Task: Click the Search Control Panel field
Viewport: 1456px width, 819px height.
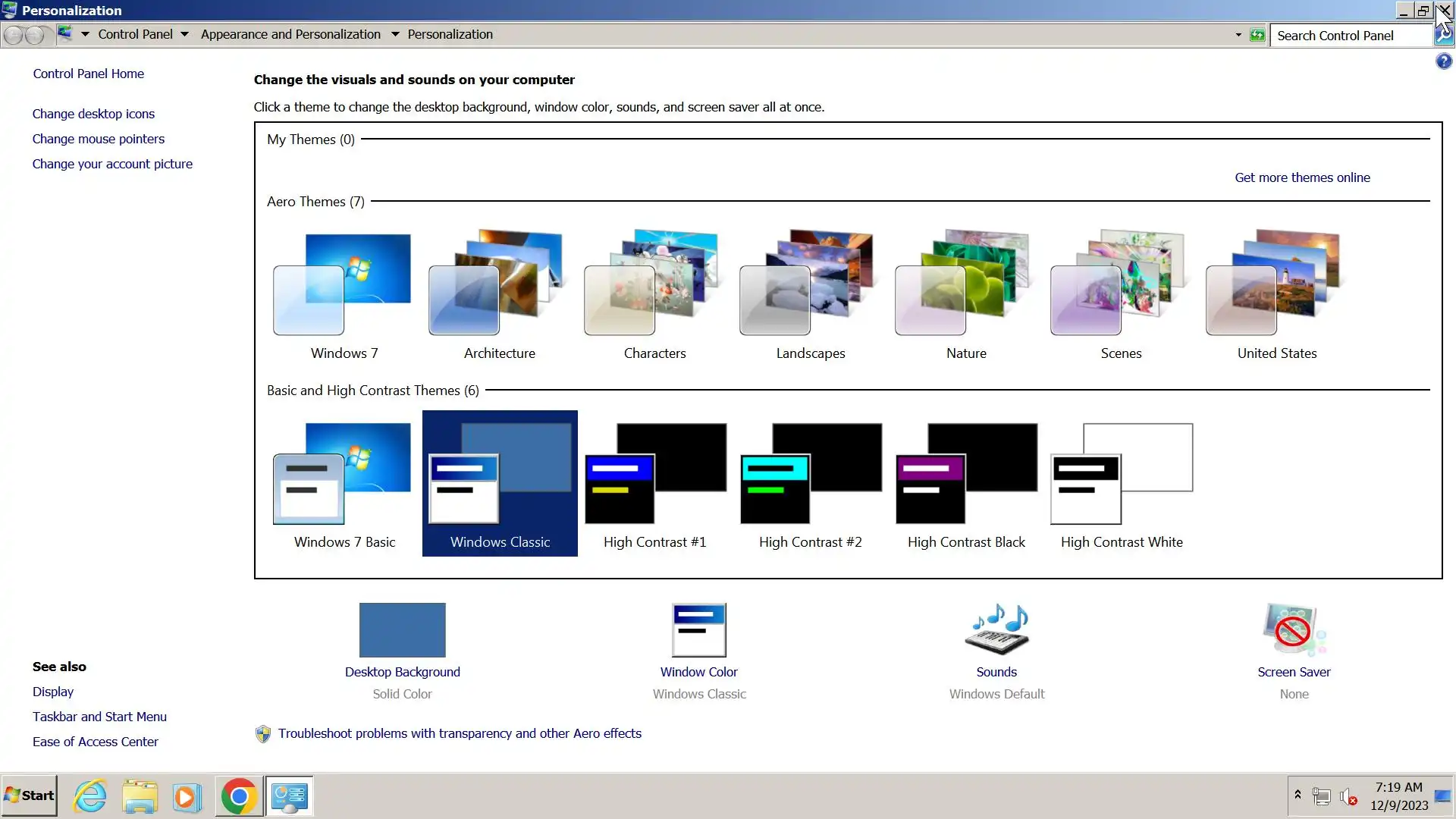Action: coord(1350,36)
